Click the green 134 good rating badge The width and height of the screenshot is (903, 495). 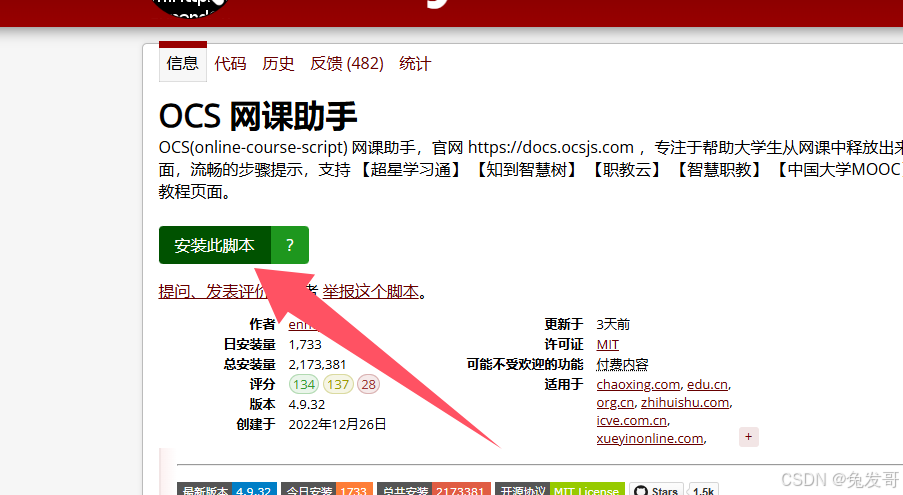pyautogui.click(x=303, y=384)
